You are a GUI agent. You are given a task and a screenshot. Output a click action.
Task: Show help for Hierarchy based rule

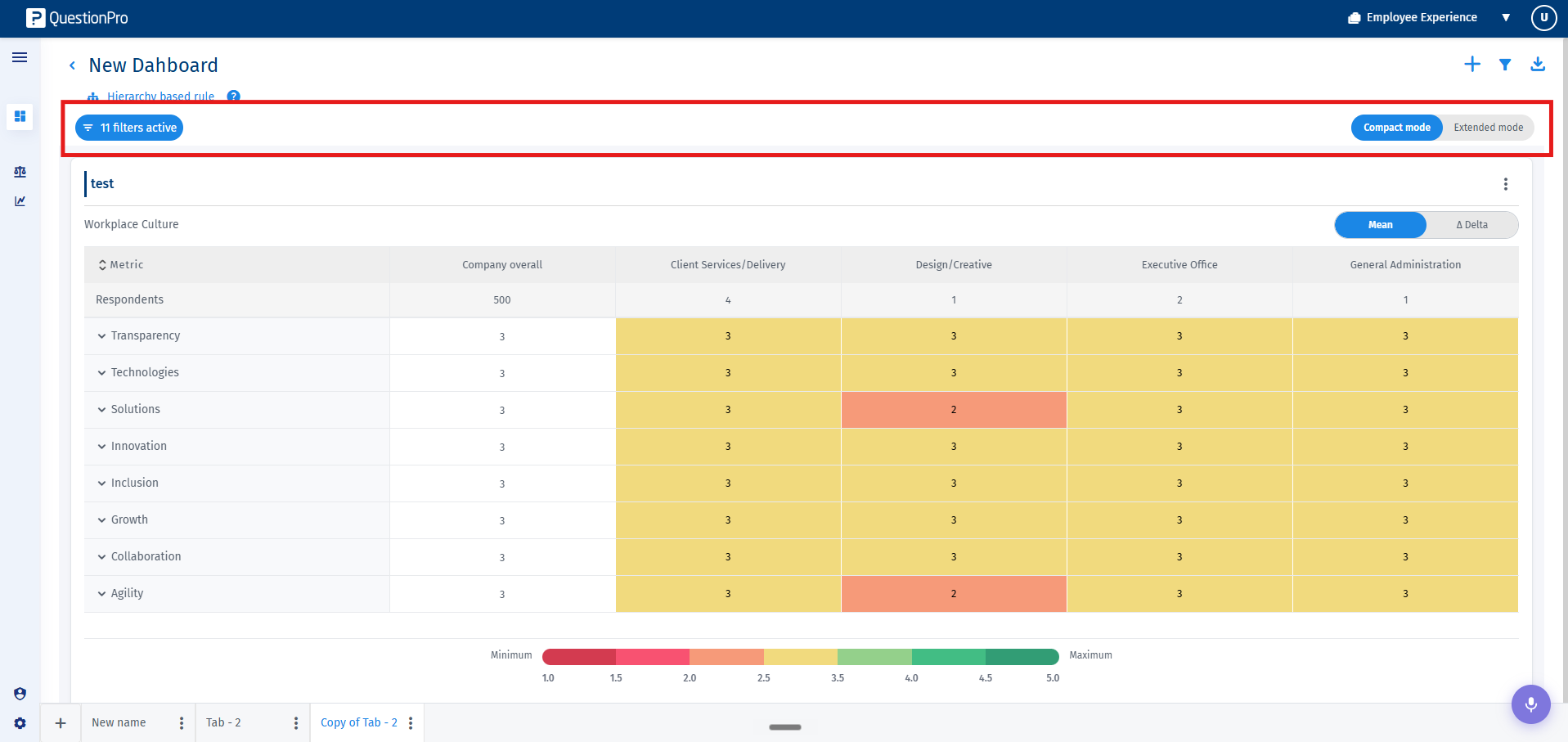(234, 97)
